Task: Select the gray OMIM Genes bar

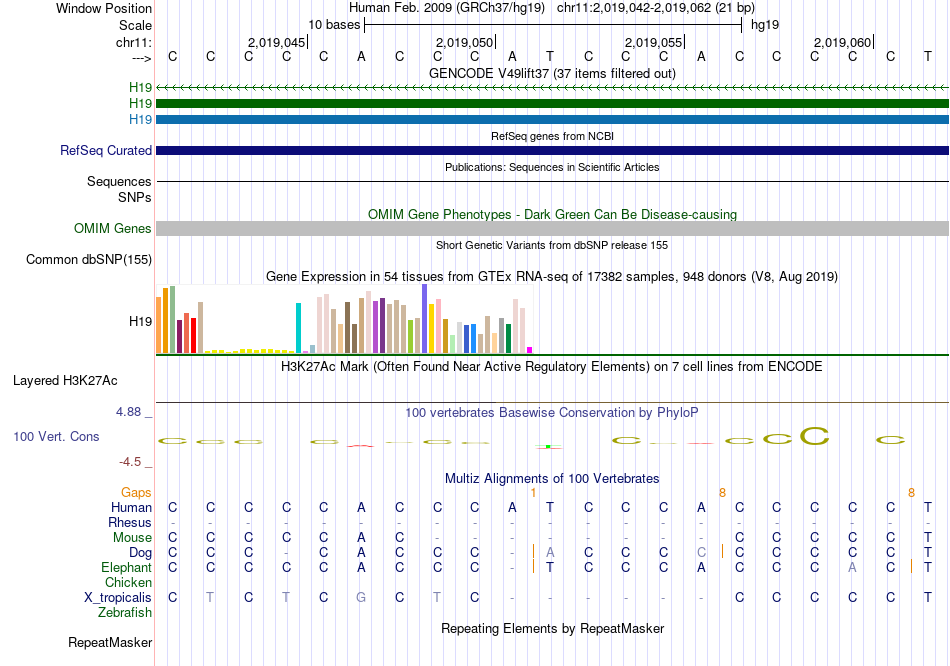Action: [552, 229]
